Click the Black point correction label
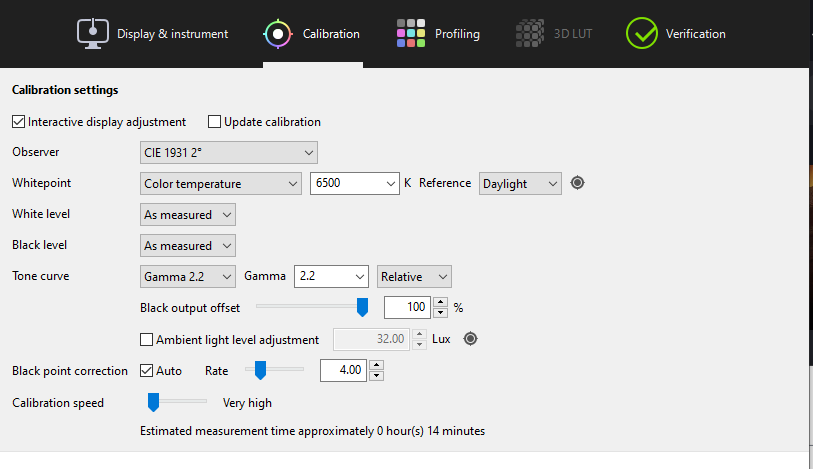 (x=70, y=371)
